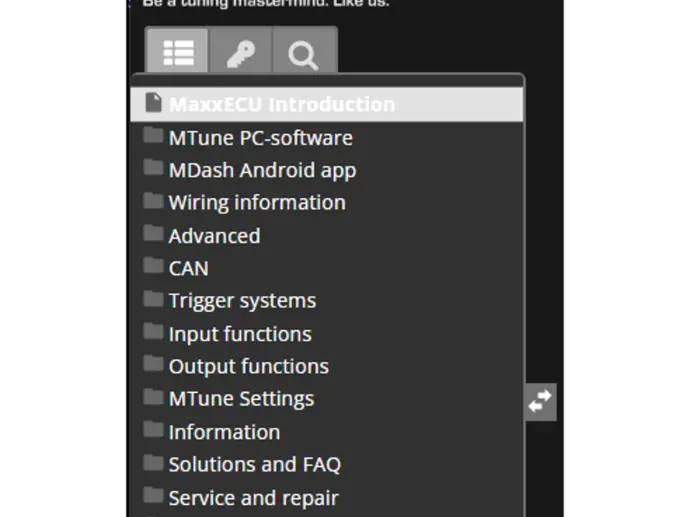
Task: Open the Input functions topic
Action: (x=240, y=334)
